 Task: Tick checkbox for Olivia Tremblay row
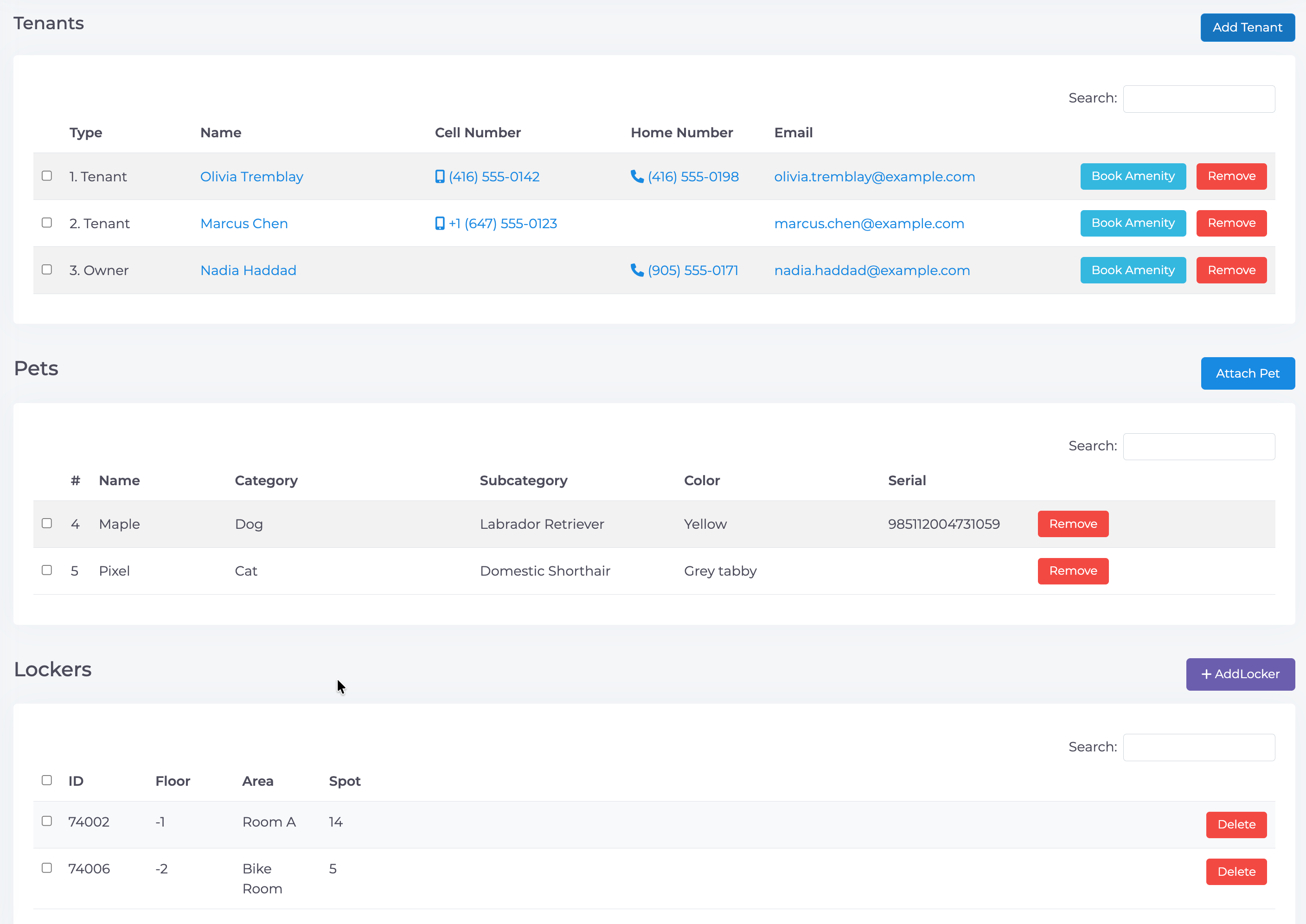[x=47, y=176]
